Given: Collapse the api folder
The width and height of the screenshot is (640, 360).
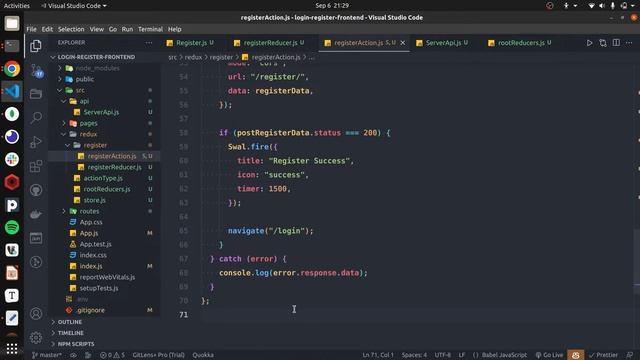Looking at the screenshot, I should 84,101.
